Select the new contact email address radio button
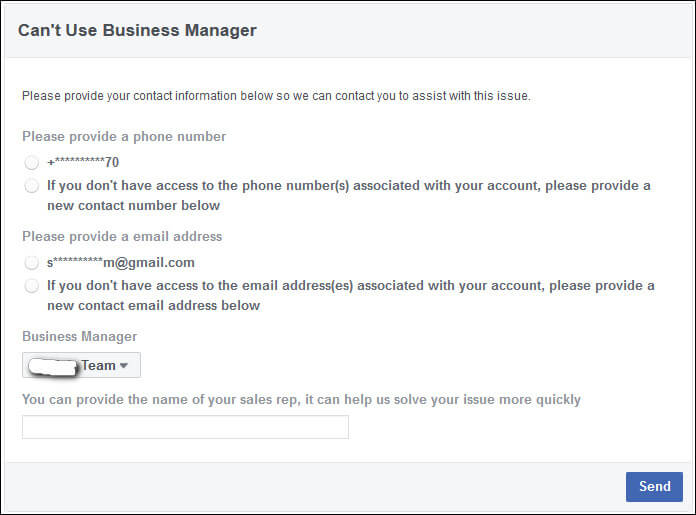 [x=32, y=286]
